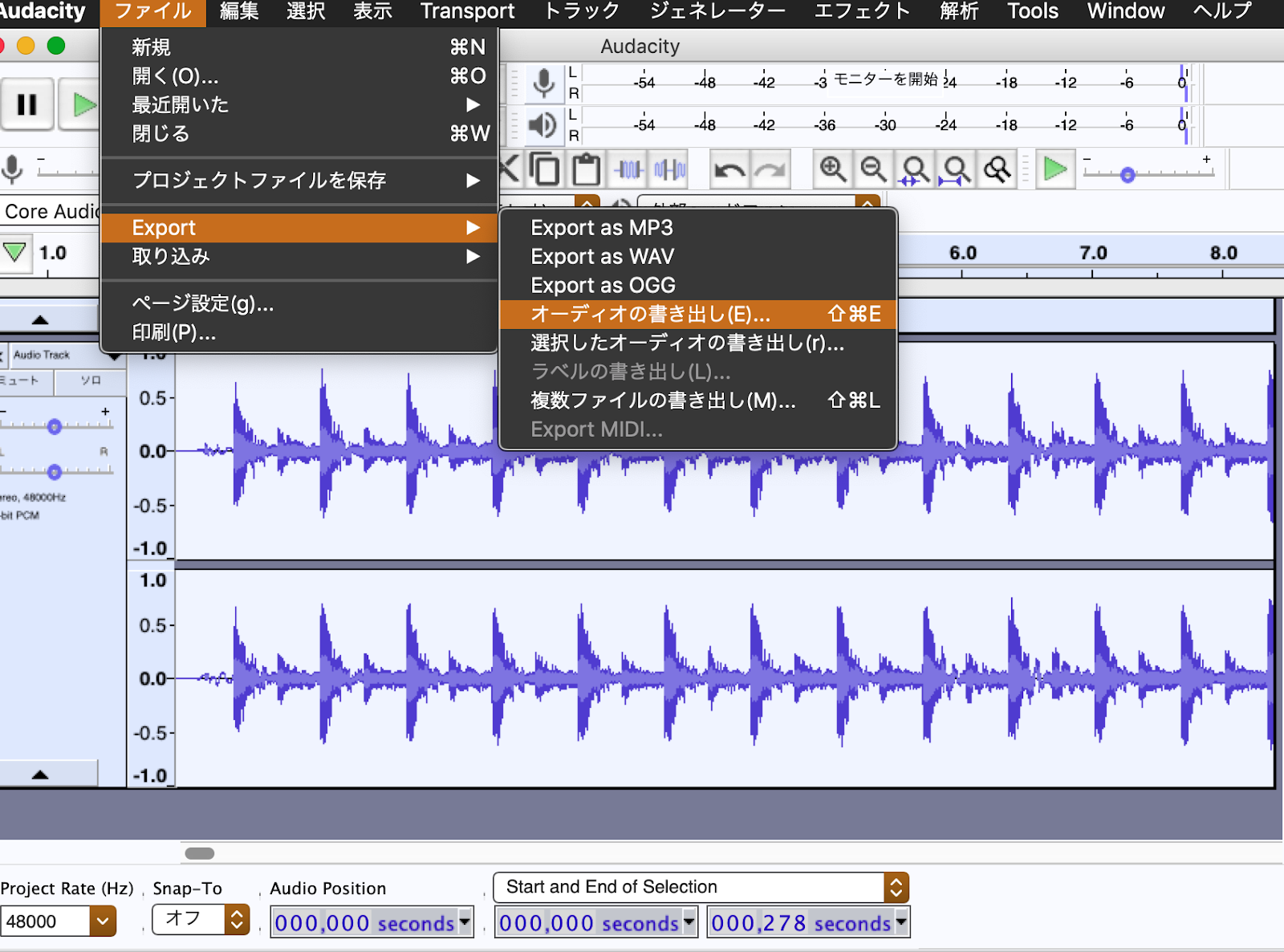Screen dimensions: 1284x952
Task: Choose Export as WAV
Action: tap(697, 257)
